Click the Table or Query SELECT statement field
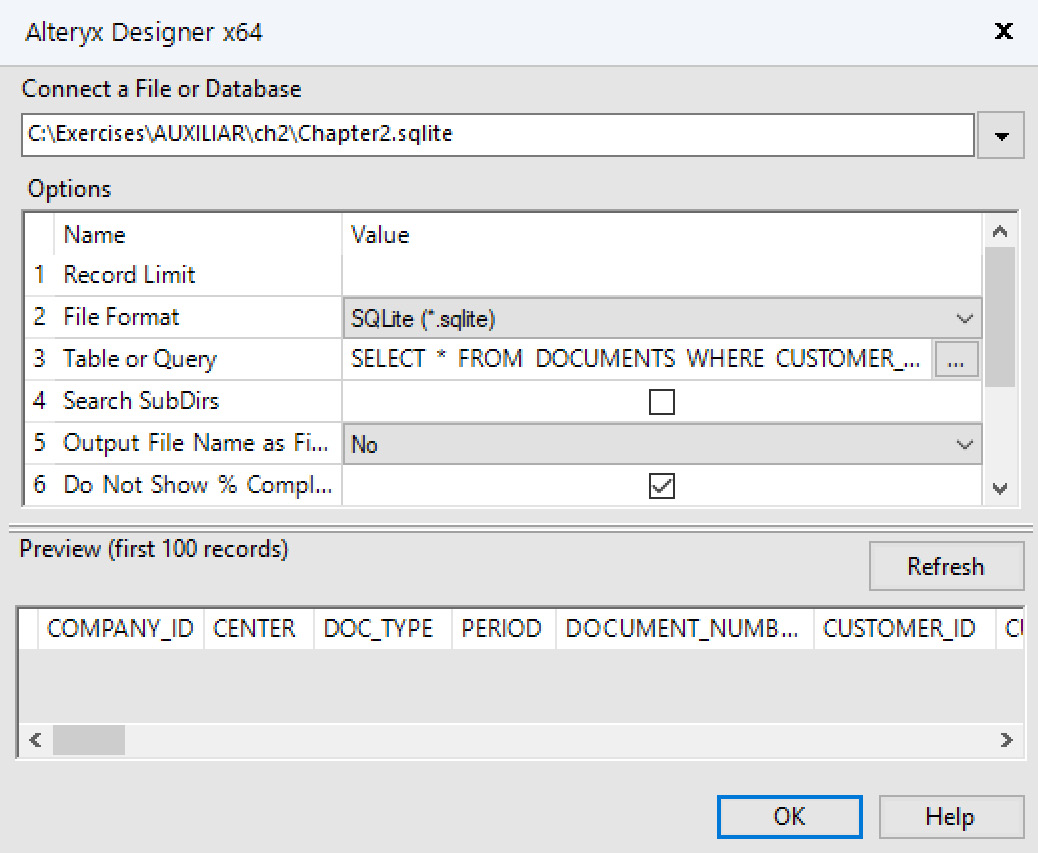The width and height of the screenshot is (1038, 853). point(637,359)
